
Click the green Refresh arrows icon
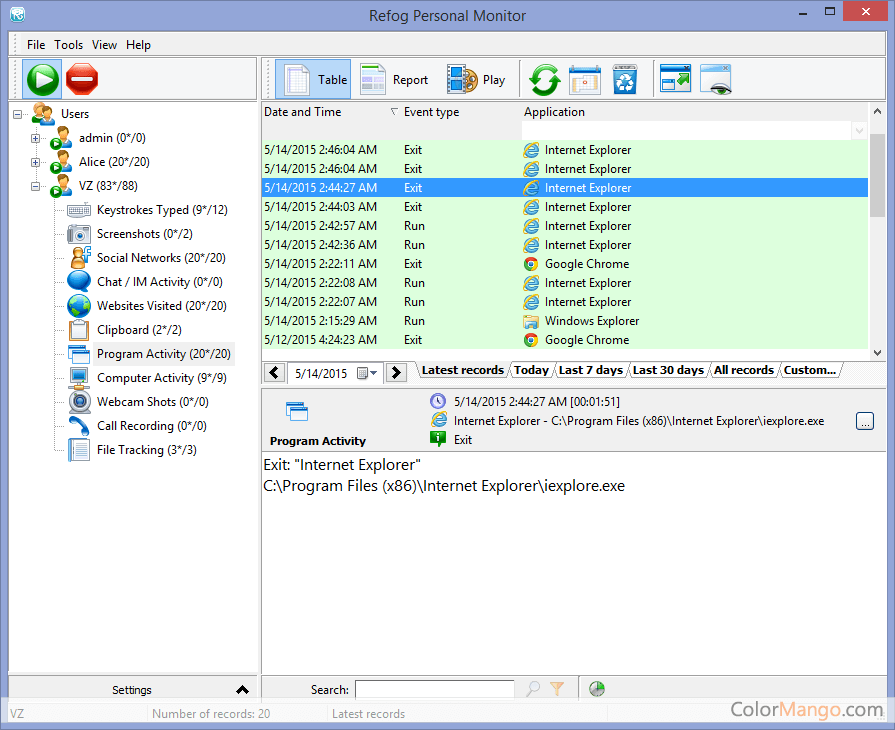544,80
